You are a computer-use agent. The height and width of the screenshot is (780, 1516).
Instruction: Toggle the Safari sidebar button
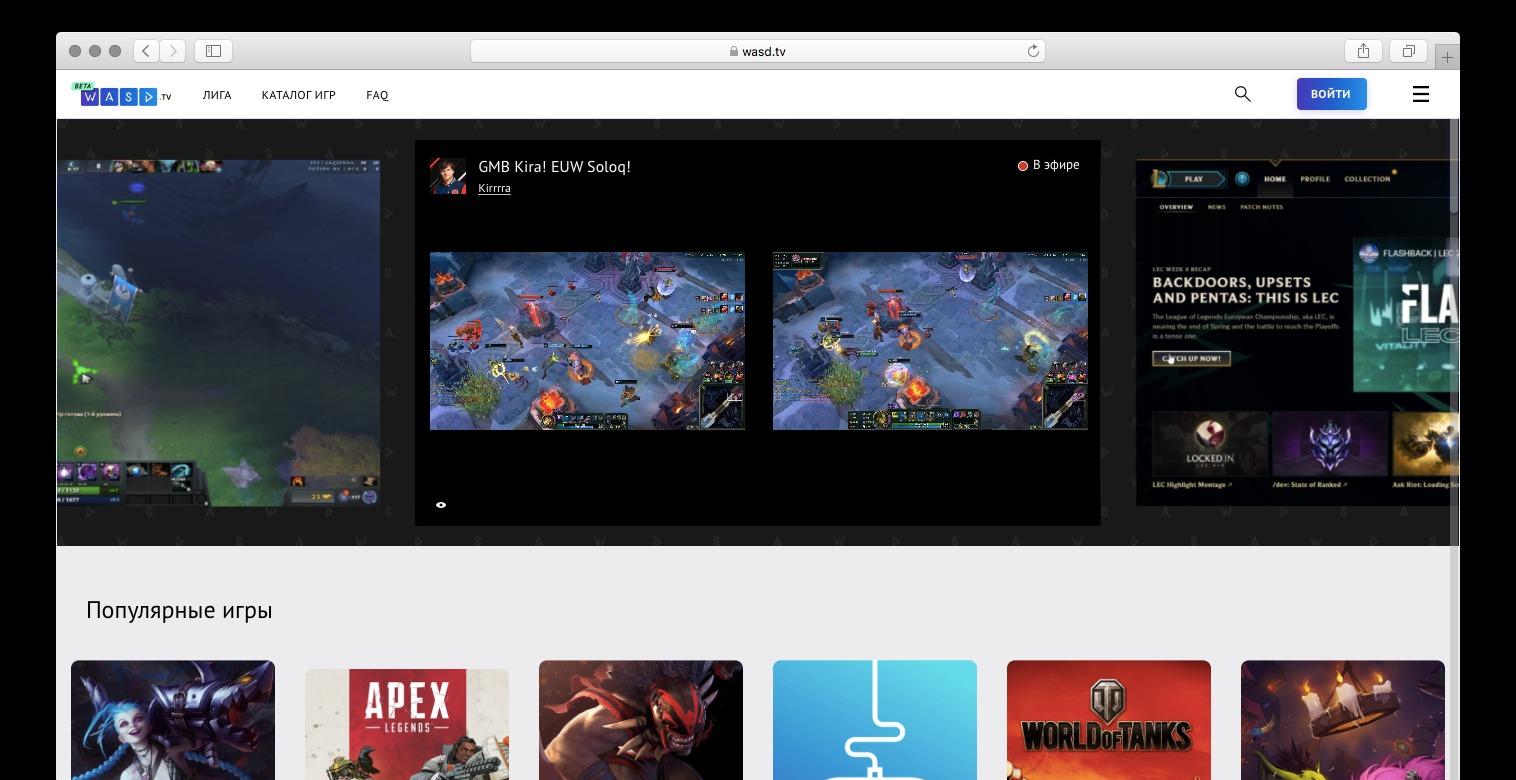pos(213,51)
